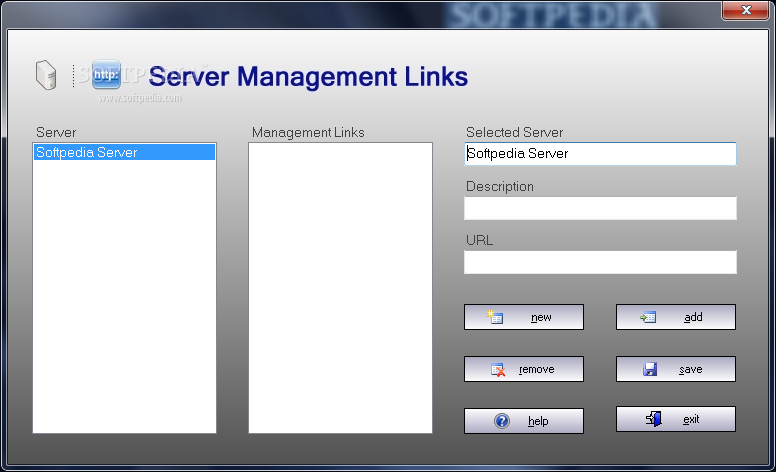Click the blue question mark help icon
The width and height of the screenshot is (776, 472).
click(x=502, y=421)
